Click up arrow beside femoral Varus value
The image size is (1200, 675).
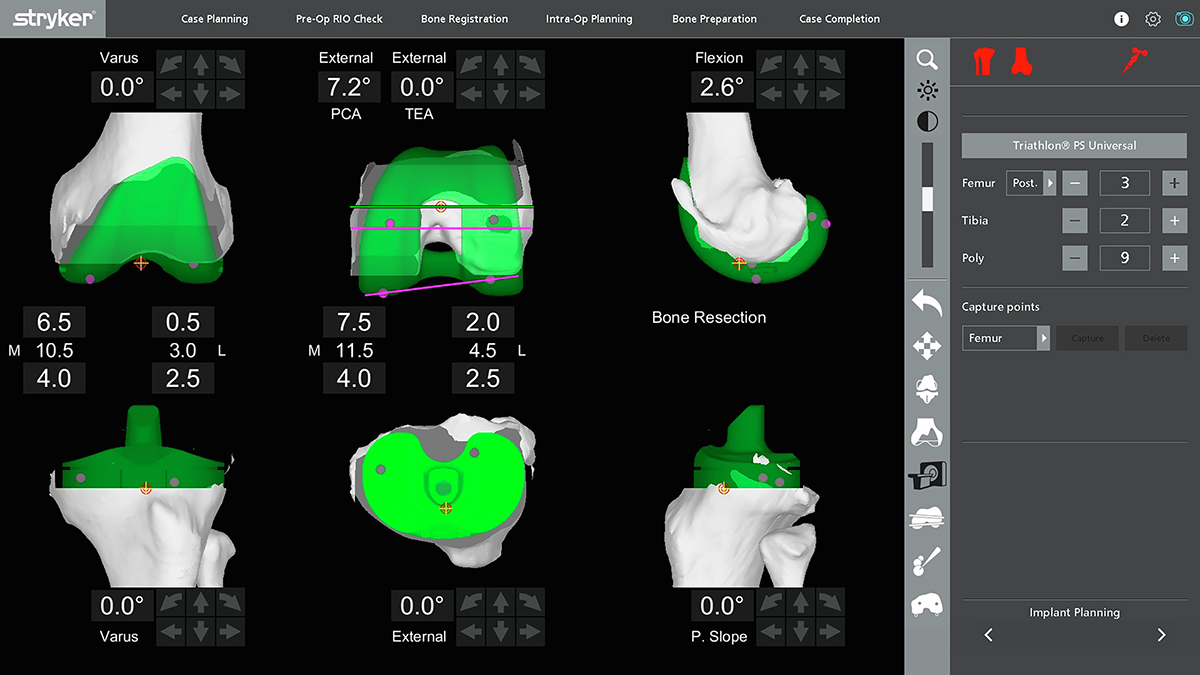pos(201,65)
